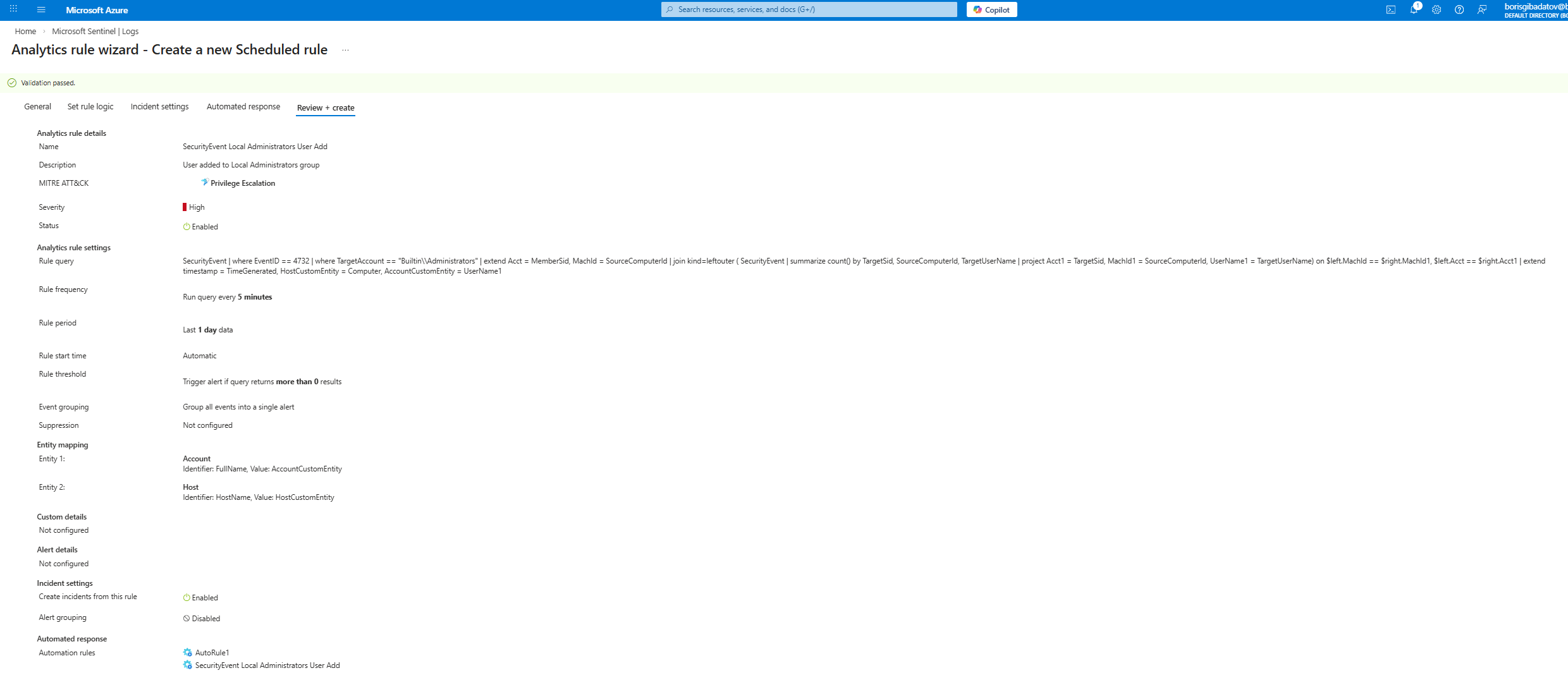This screenshot has width=1568, height=692.
Task: Switch to Set rule logic tab
Action: [90, 107]
